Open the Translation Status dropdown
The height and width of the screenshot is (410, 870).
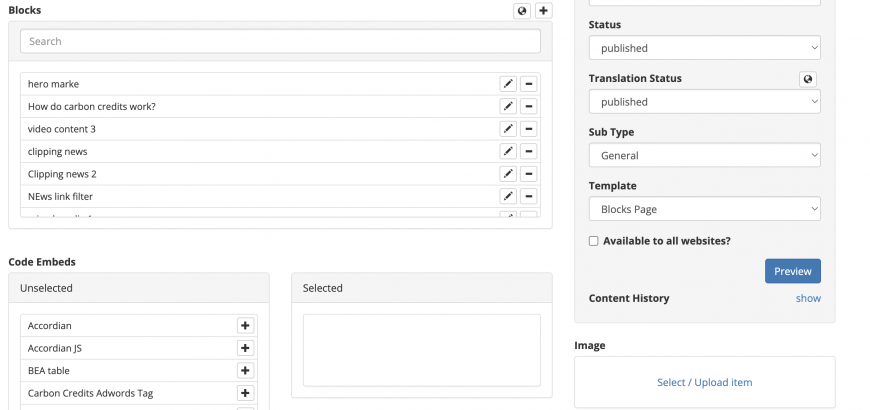click(x=705, y=102)
